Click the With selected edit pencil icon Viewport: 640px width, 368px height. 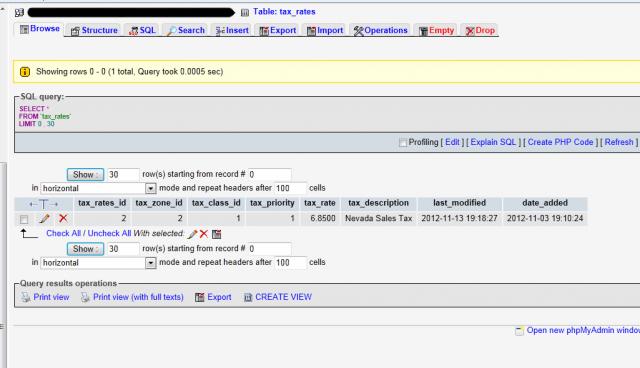(192, 234)
